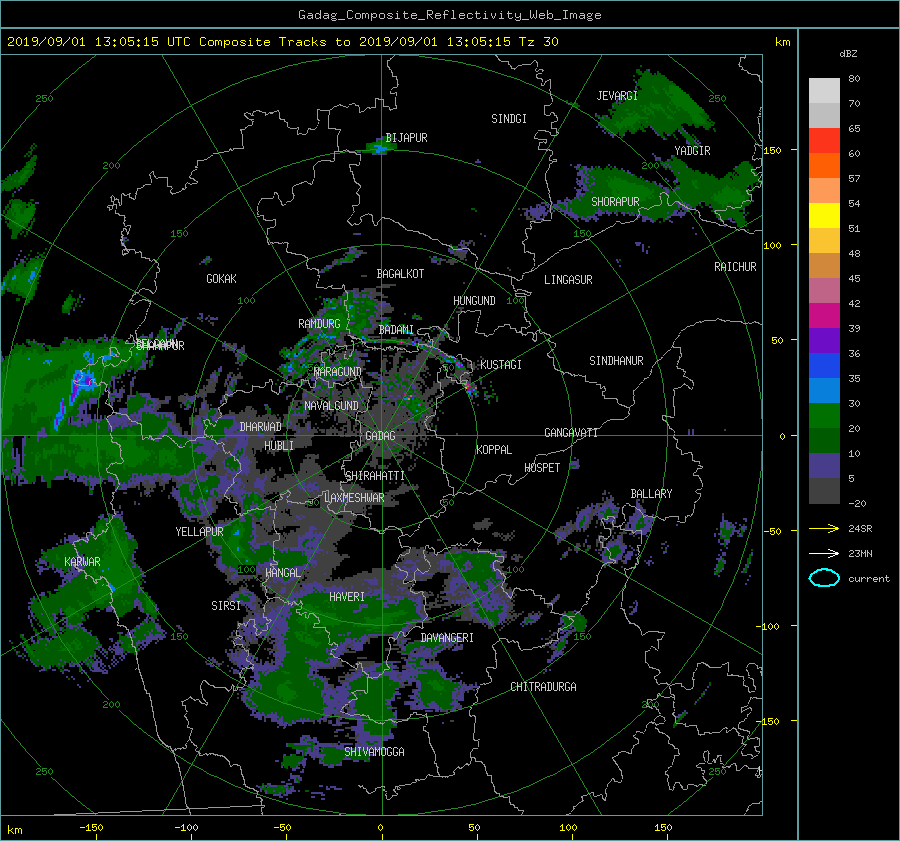Click the KOPPAL city label
This screenshot has height=841, width=900.
[494, 450]
